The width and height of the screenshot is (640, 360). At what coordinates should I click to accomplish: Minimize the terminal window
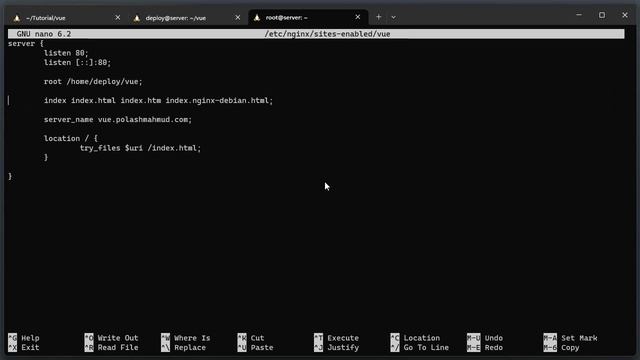point(579,15)
